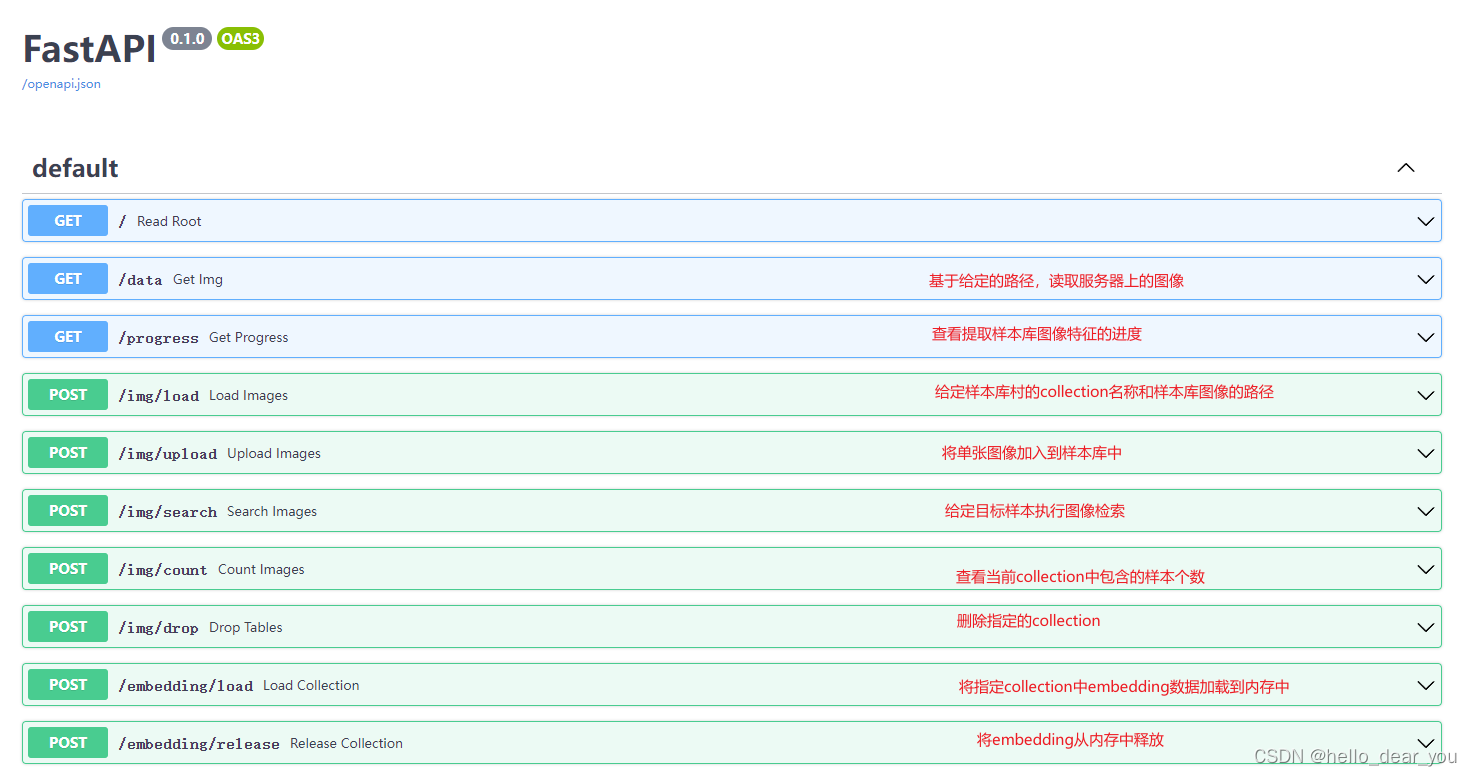Expand the /img/count endpoint chevron
The width and height of the screenshot is (1472, 776).
1426,569
